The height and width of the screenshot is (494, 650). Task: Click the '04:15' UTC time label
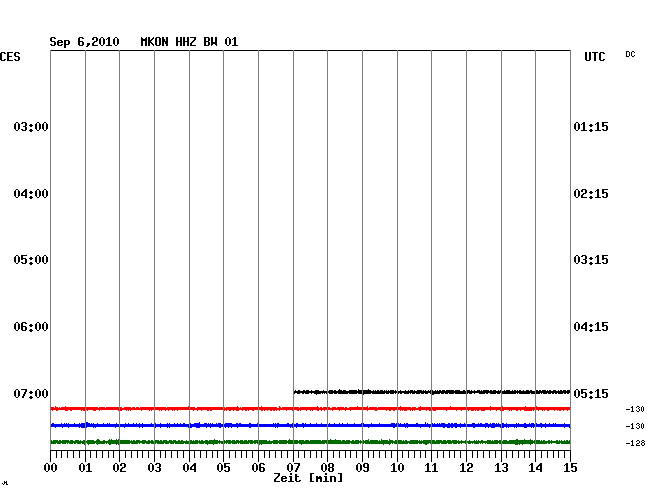click(591, 327)
